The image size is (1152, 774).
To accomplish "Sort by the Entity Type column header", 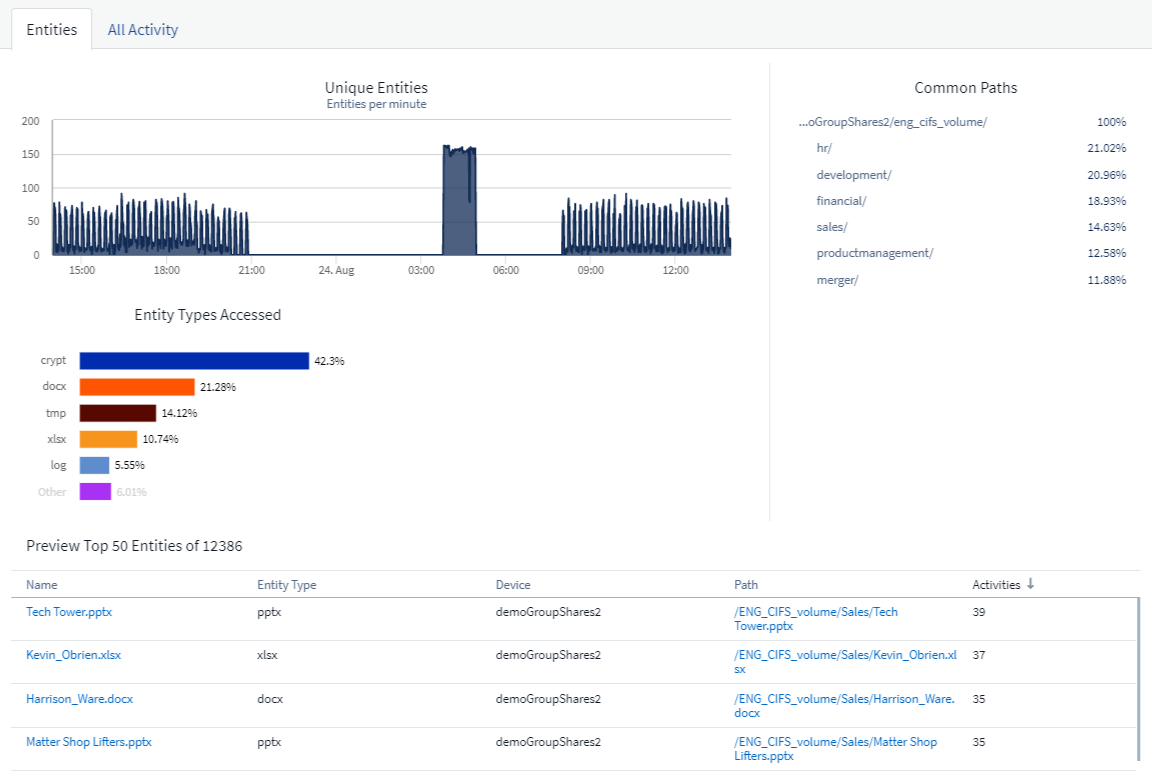I will tap(287, 585).
